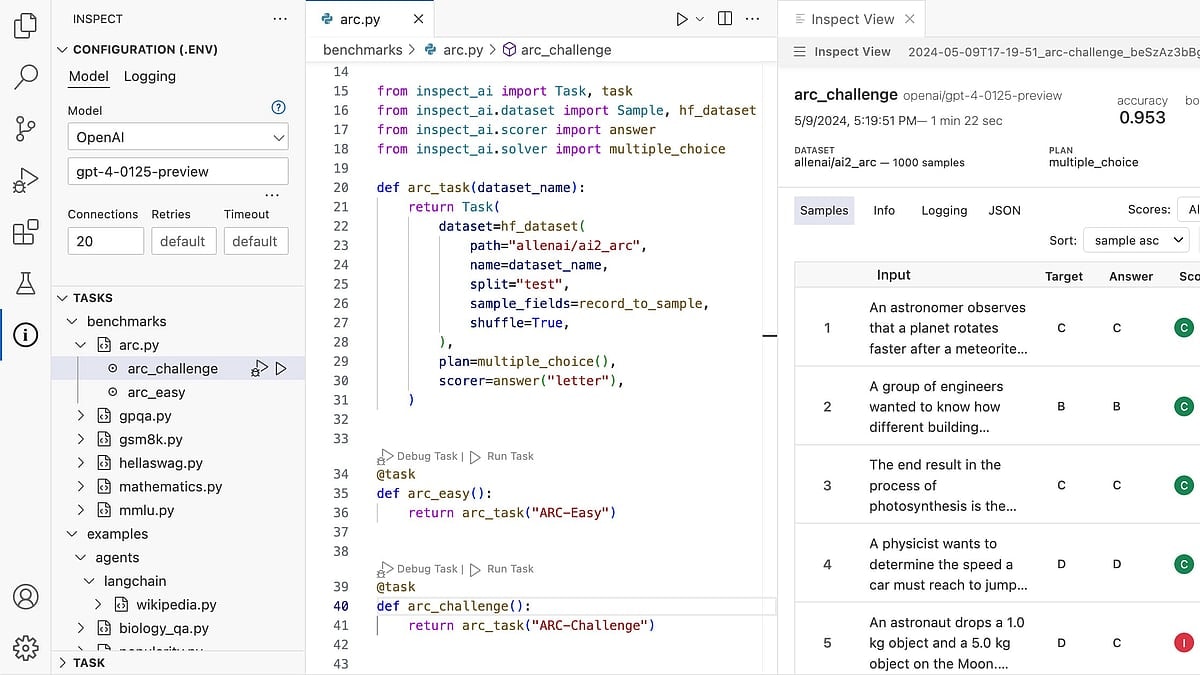Open the Explorer view in activity bar
The image size is (1200, 675).
[26, 25]
